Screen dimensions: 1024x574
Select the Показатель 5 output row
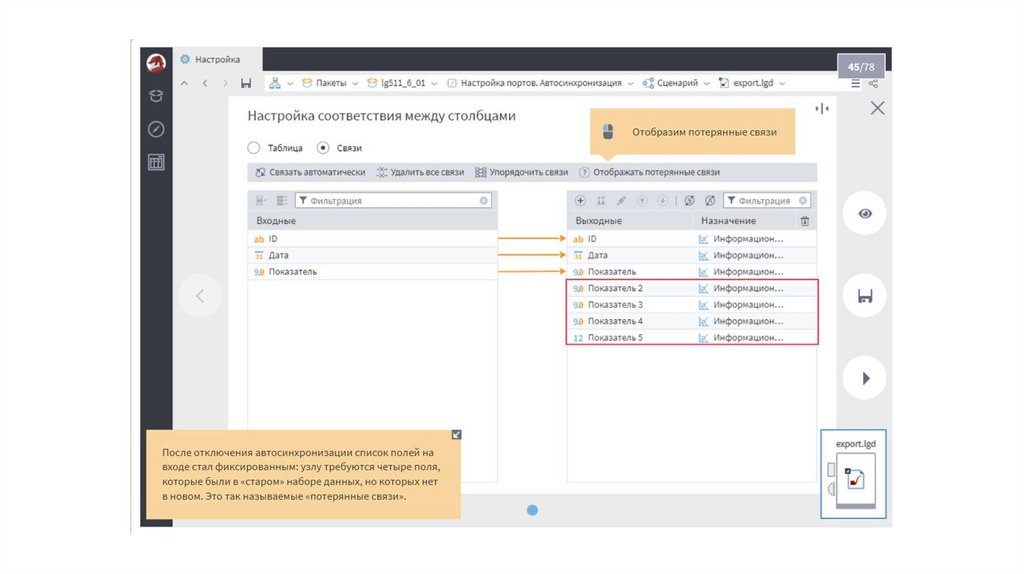[x=615, y=338]
